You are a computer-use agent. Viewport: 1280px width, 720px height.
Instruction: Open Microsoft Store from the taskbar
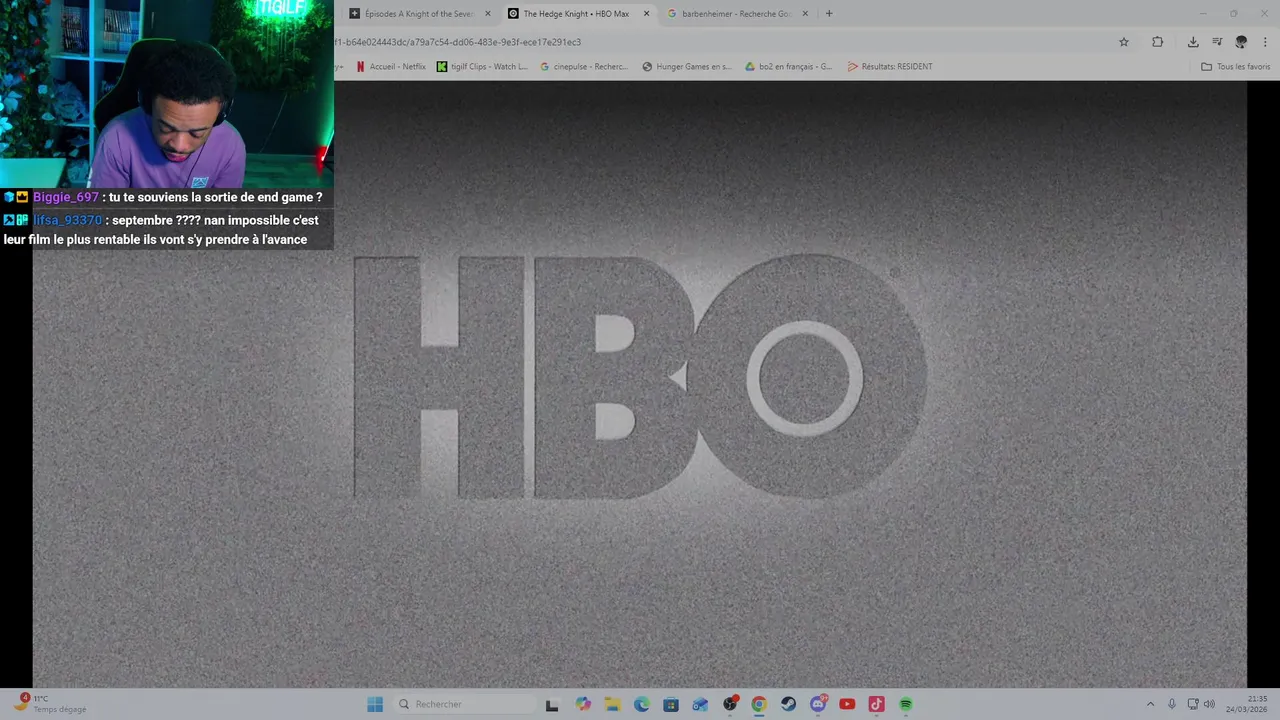tap(671, 704)
